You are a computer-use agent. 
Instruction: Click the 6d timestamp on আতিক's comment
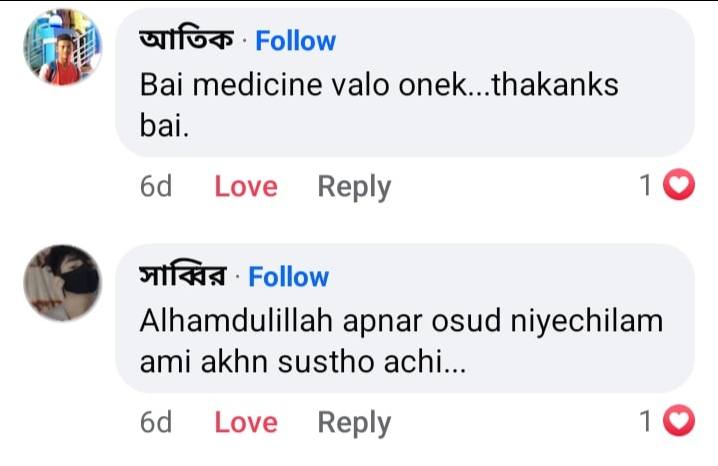coord(156,186)
